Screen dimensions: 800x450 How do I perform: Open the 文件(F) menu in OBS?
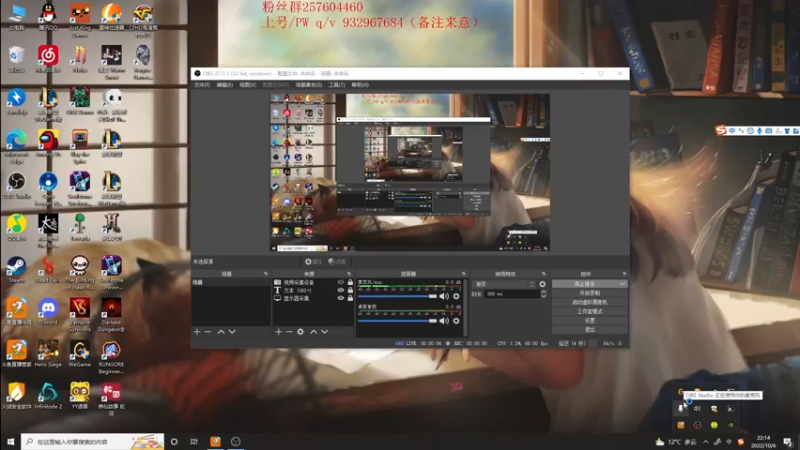click(202, 85)
